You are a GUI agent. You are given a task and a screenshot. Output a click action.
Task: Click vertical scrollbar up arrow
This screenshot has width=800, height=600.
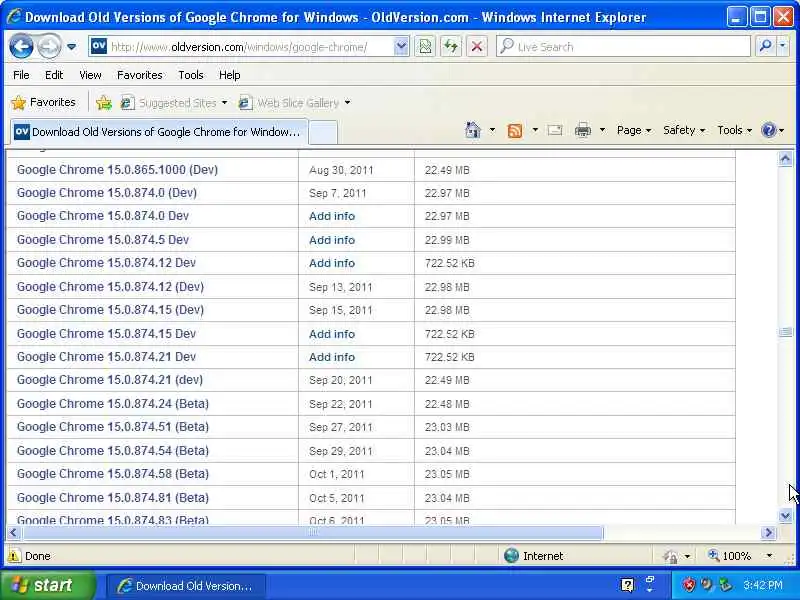(785, 159)
